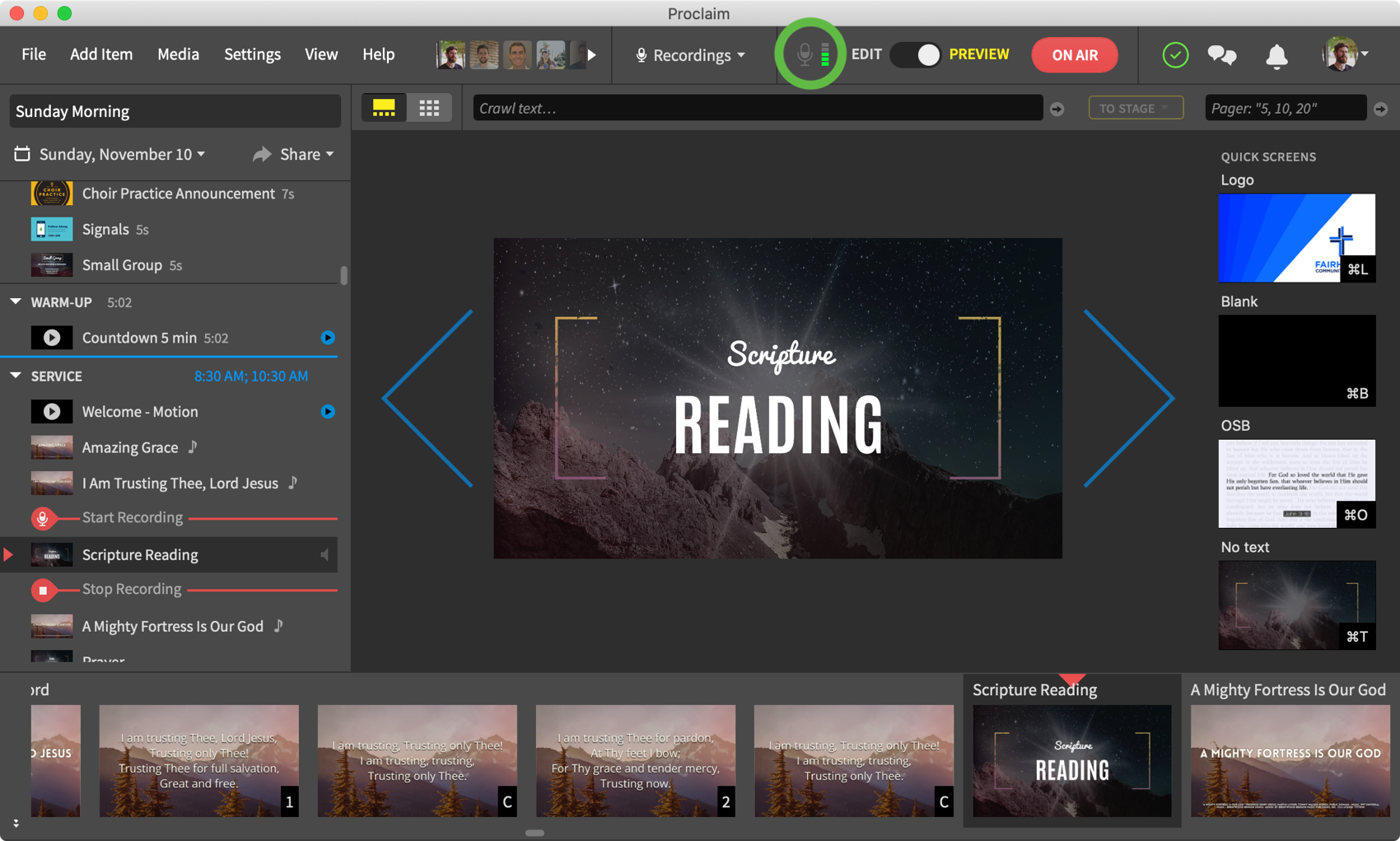Switch to grid slide view
Viewport: 1400px width, 841px height.
(429, 108)
